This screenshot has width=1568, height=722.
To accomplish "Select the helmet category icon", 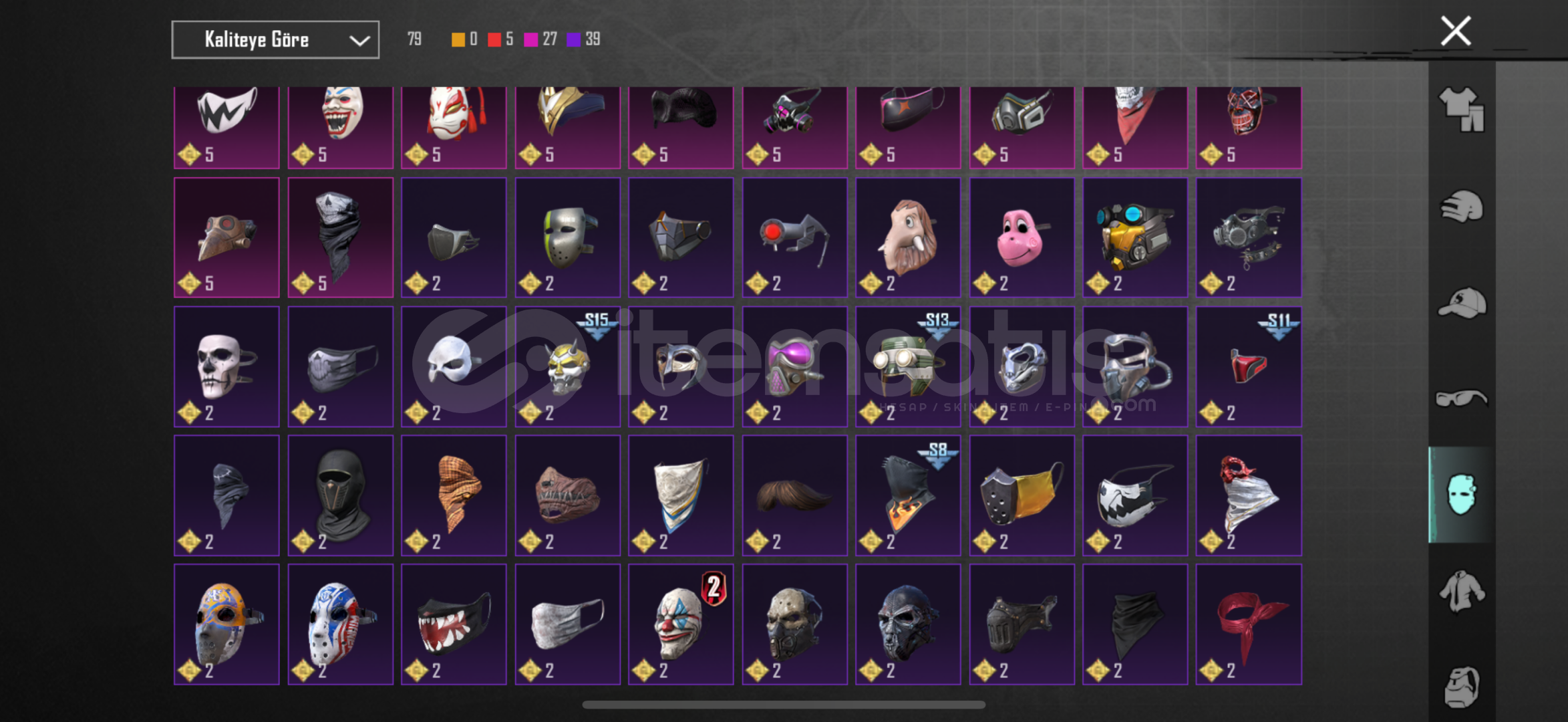I will [1462, 206].
